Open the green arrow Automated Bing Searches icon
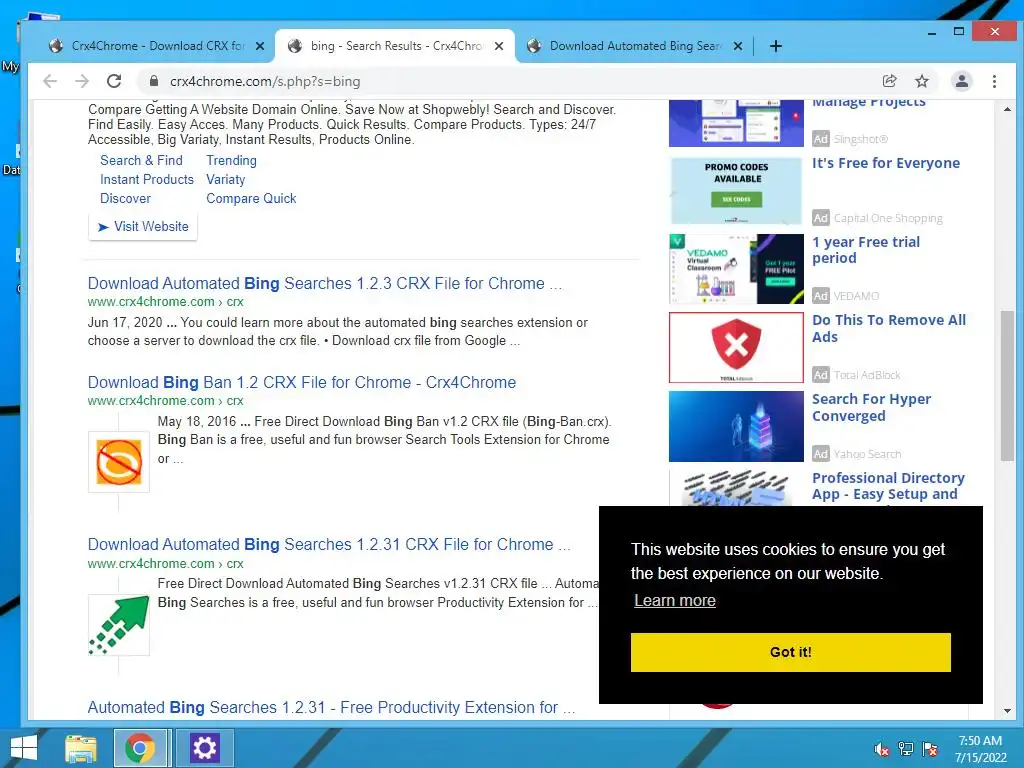 click(119, 625)
